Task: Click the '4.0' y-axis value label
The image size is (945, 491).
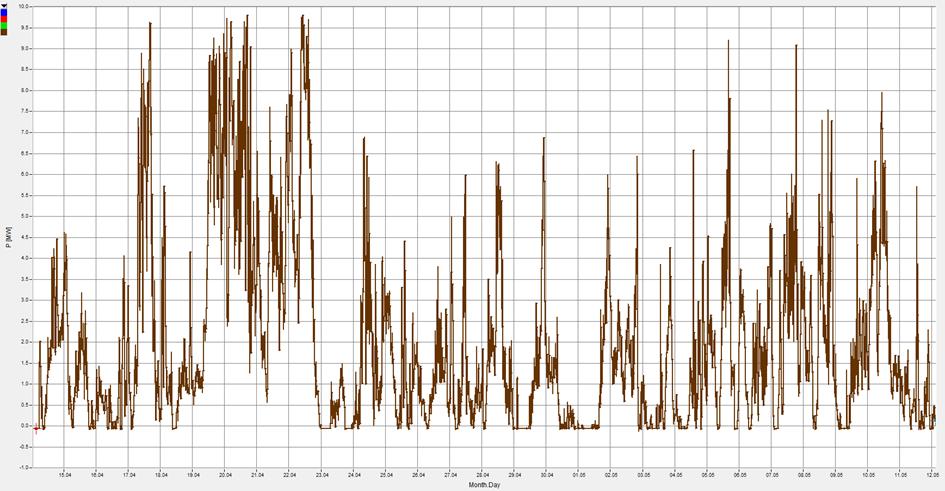Action: (x=25, y=258)
